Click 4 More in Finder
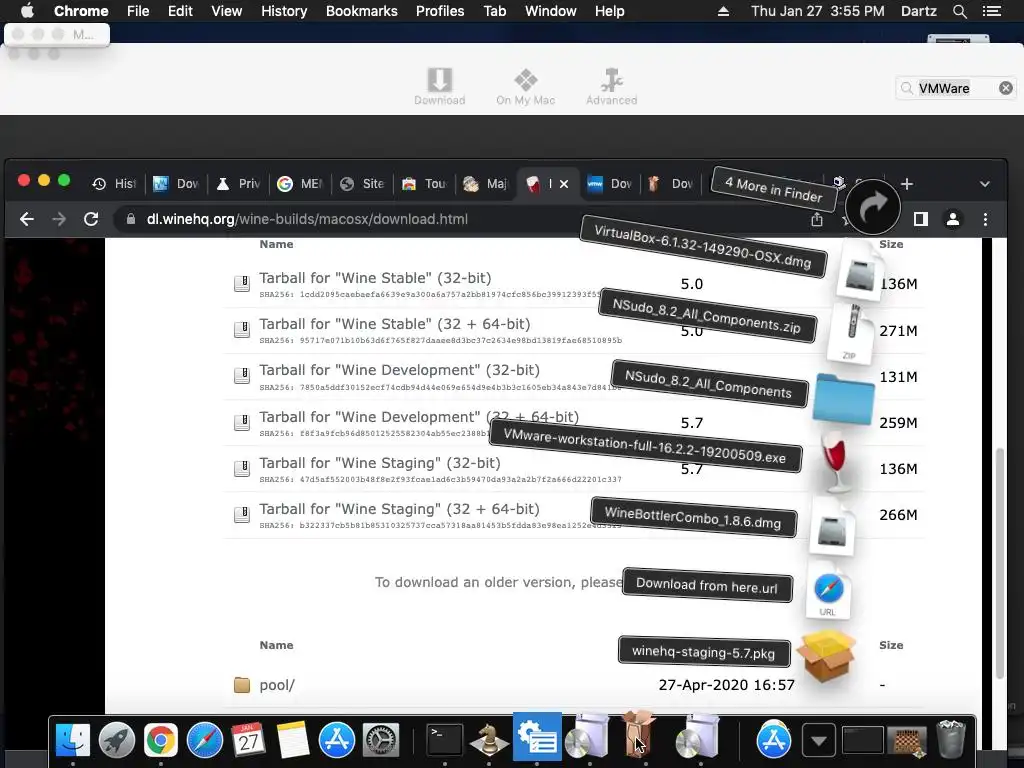 774,189
